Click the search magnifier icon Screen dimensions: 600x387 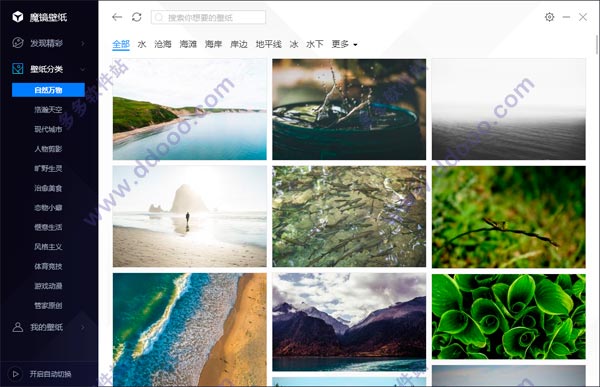click(x=159, y=18)
